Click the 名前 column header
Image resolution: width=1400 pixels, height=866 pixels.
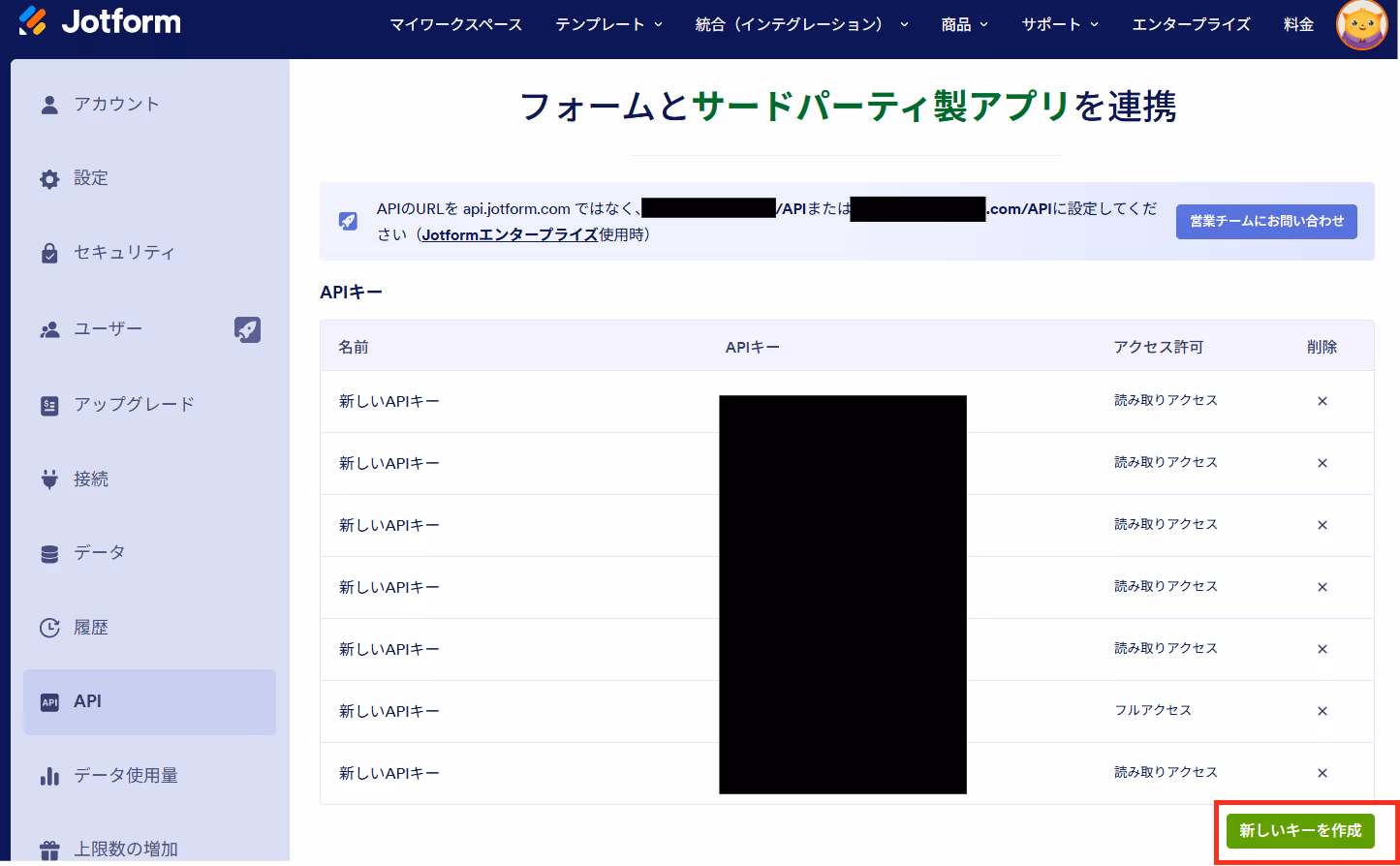coord(354,347)
